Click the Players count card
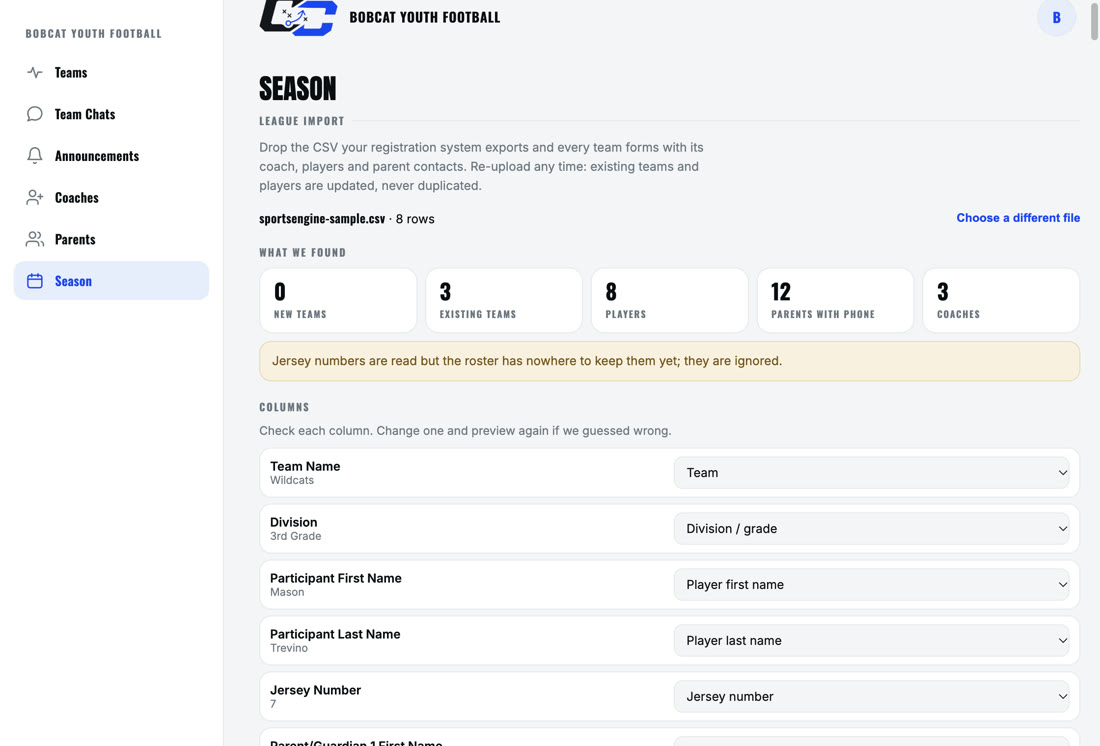This screenshot has height=746, width=1100. pos(669,300)
